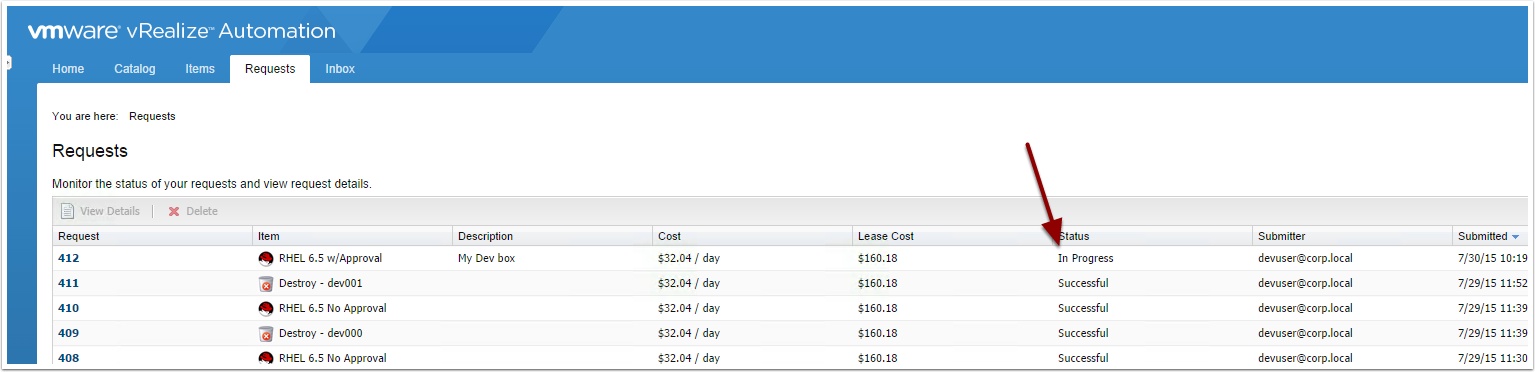Screen dimensions: 1535x372
Task: Click the Red Hat icon in row 412
Action: tap(266, 258)
